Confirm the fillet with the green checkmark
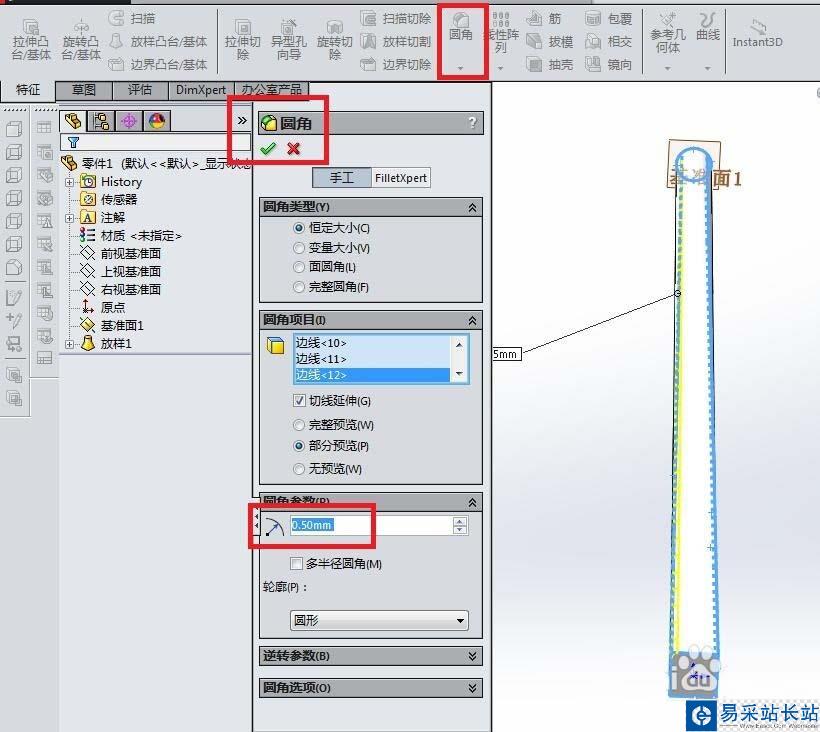 pos(268,149)
